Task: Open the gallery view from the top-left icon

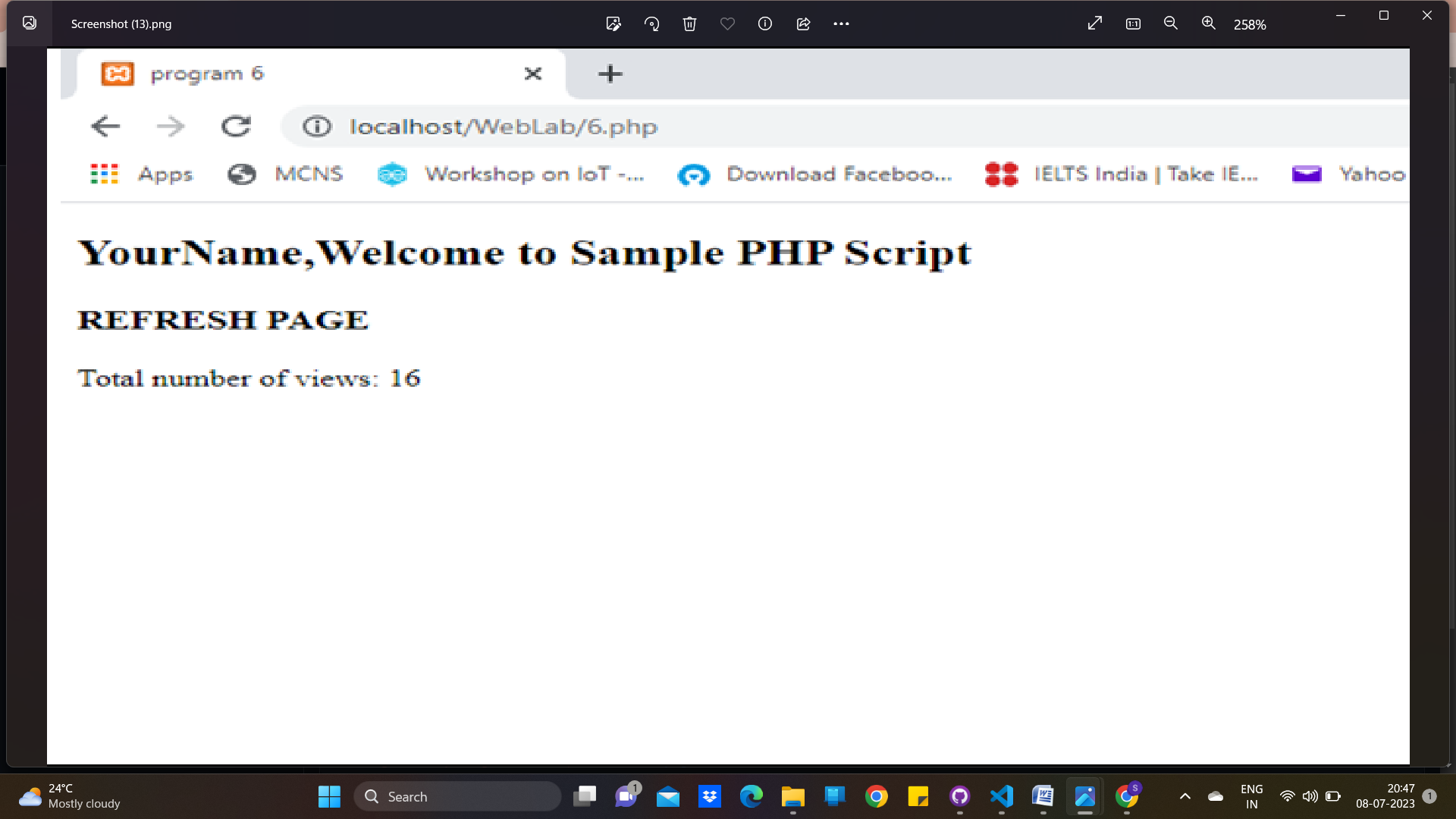Action: [x=30, y=24]
